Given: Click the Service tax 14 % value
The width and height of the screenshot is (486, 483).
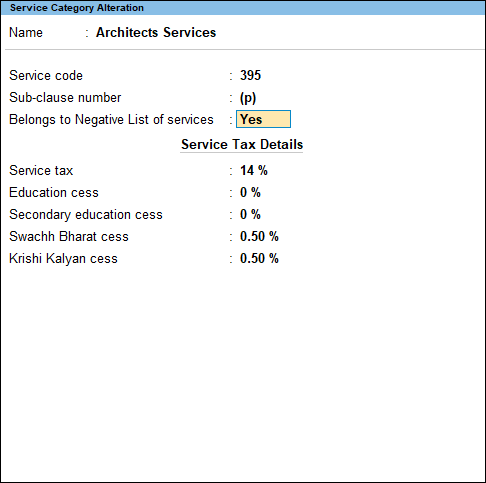Looking at the screenshot, I should 254,170.
